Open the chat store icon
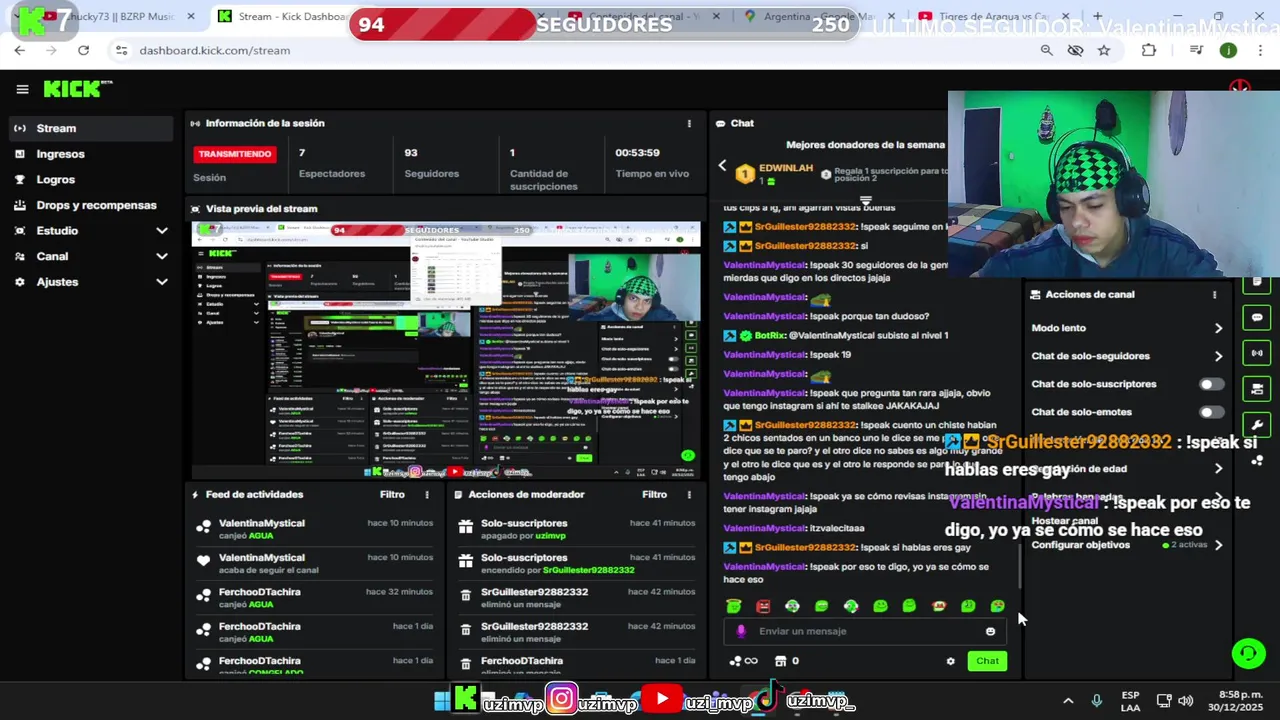The height and width of the screenshot is (720, 1280). coord(780,661)
